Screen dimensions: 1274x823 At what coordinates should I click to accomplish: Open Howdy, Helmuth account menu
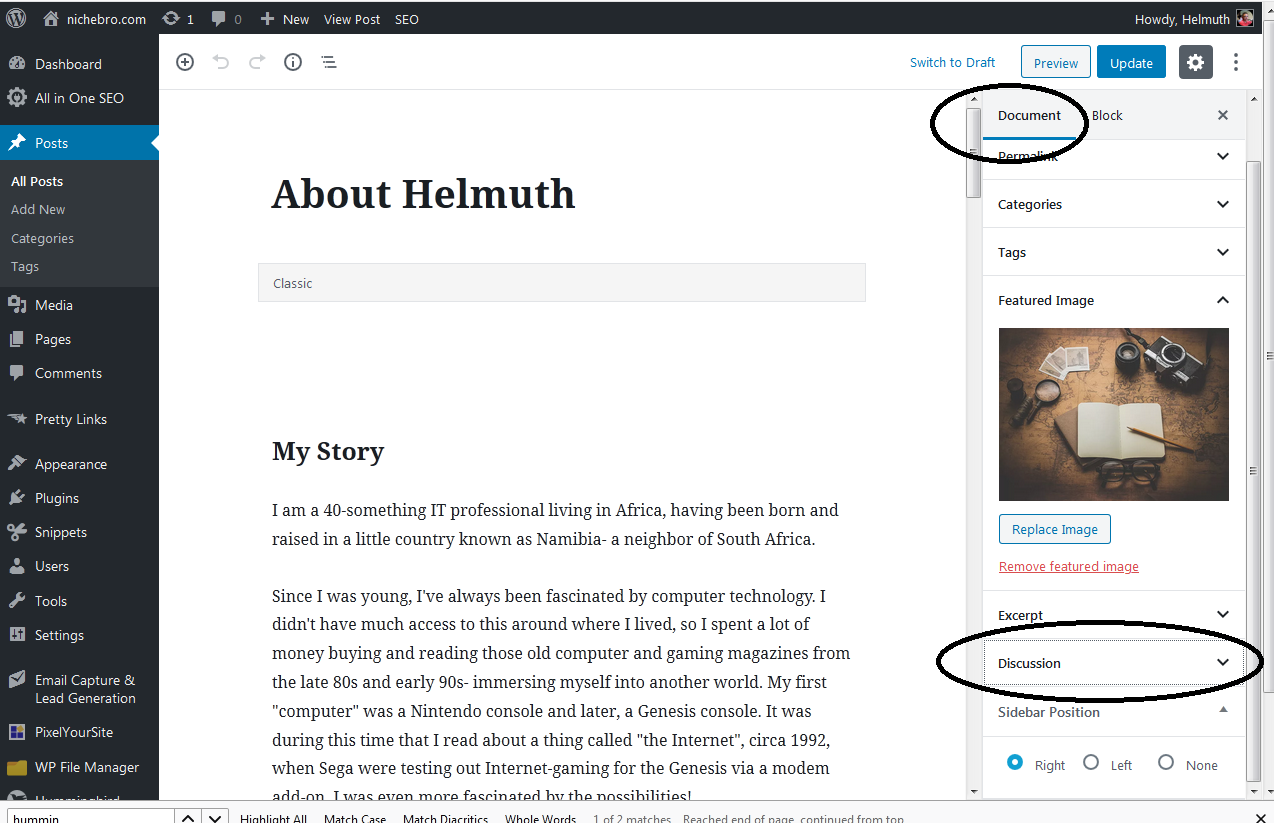click(x=1193, y=19)
